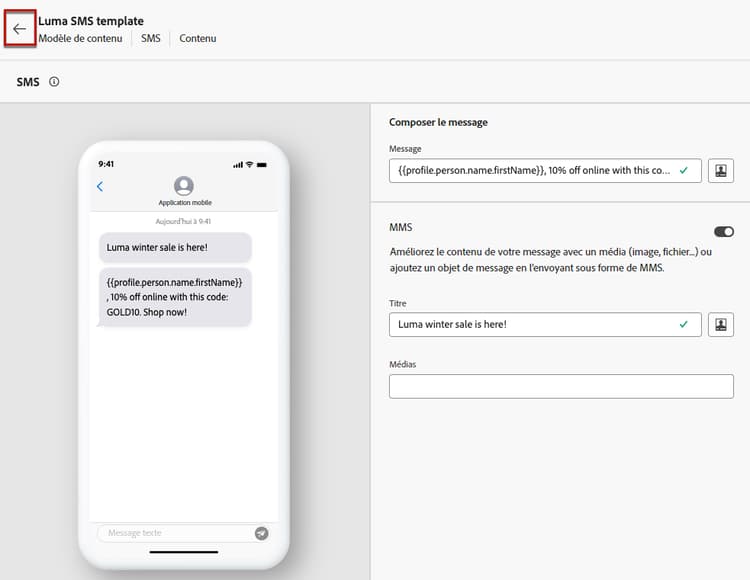The width and height of the screenshot is (750, 580).
Task: Click the blue back chevron in phone preview
Action: tap(100, 186)
